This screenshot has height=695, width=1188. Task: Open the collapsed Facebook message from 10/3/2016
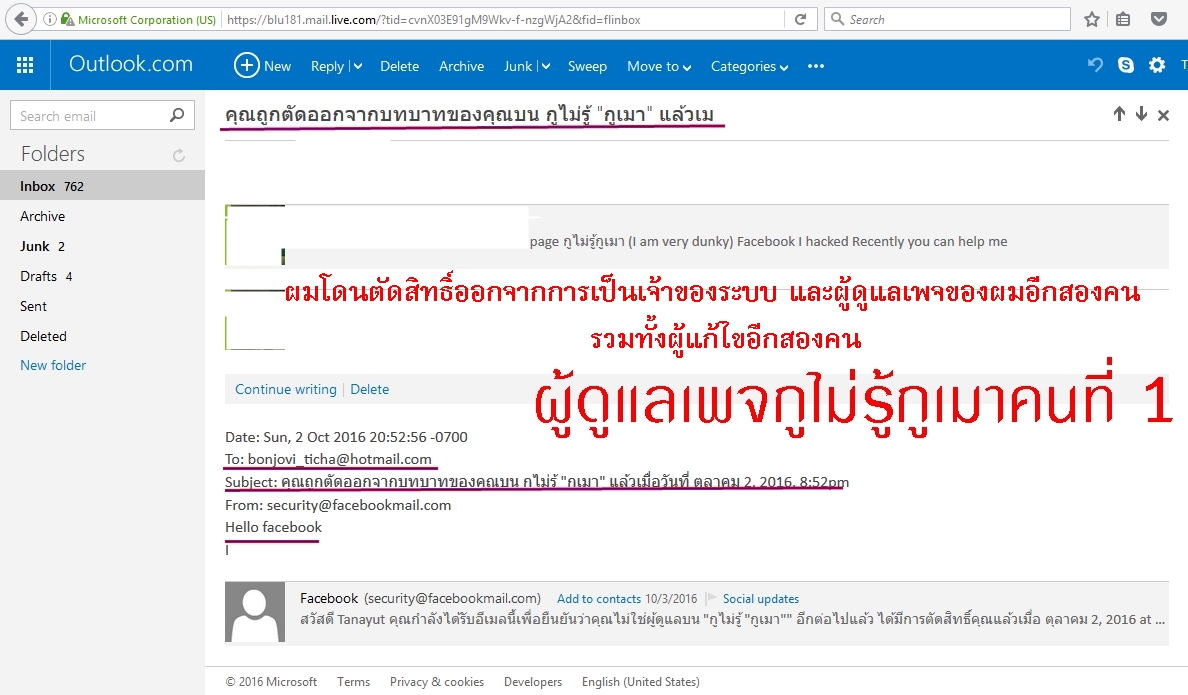[x=696, y=612]
